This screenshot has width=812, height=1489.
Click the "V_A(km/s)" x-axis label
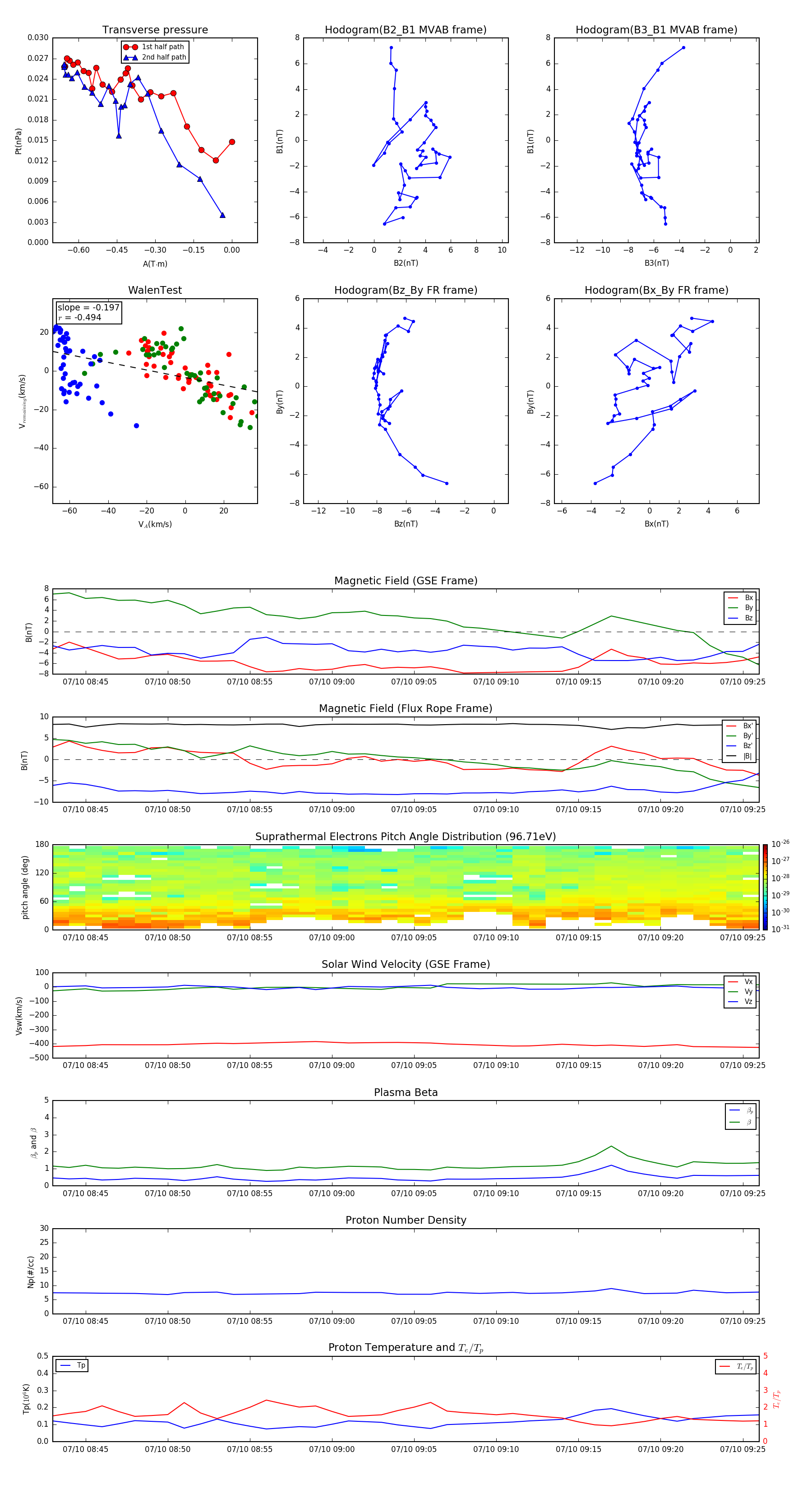(x=155, y=524)
